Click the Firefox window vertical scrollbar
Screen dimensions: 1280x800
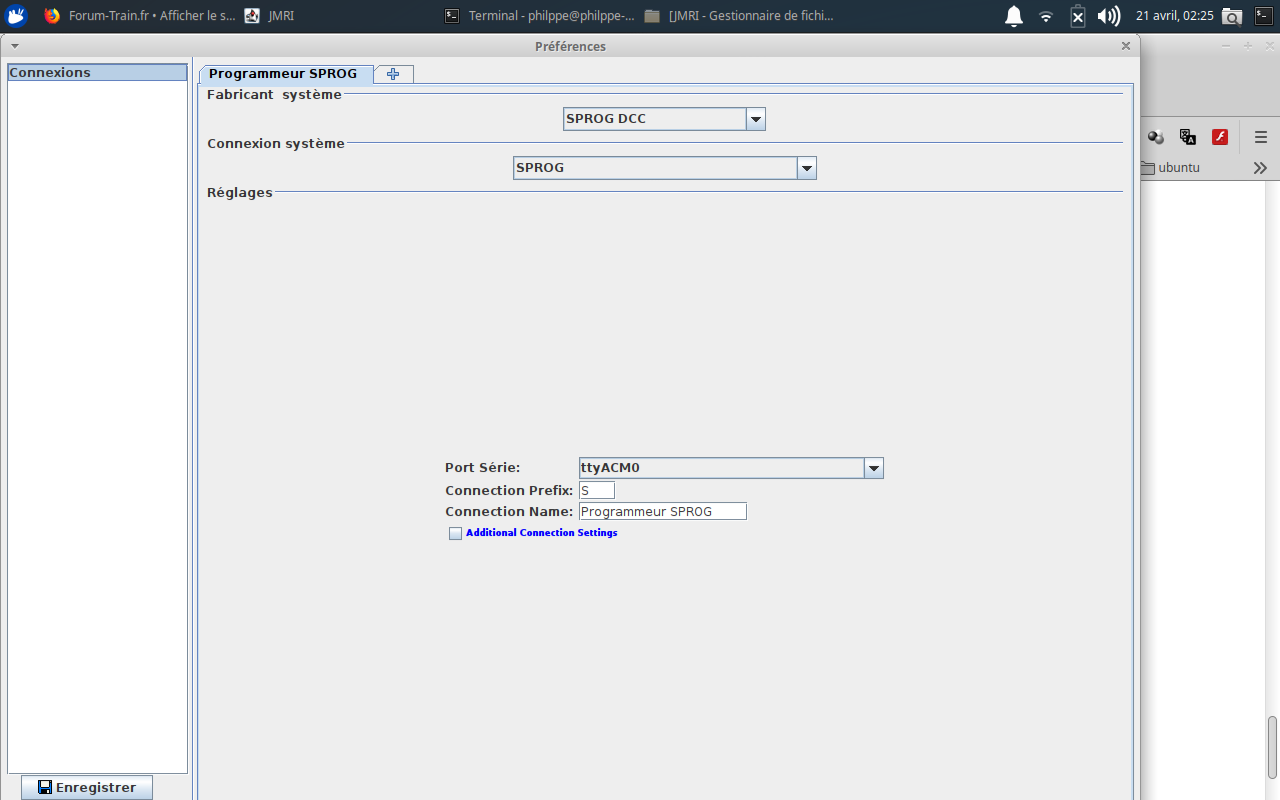1273,747
